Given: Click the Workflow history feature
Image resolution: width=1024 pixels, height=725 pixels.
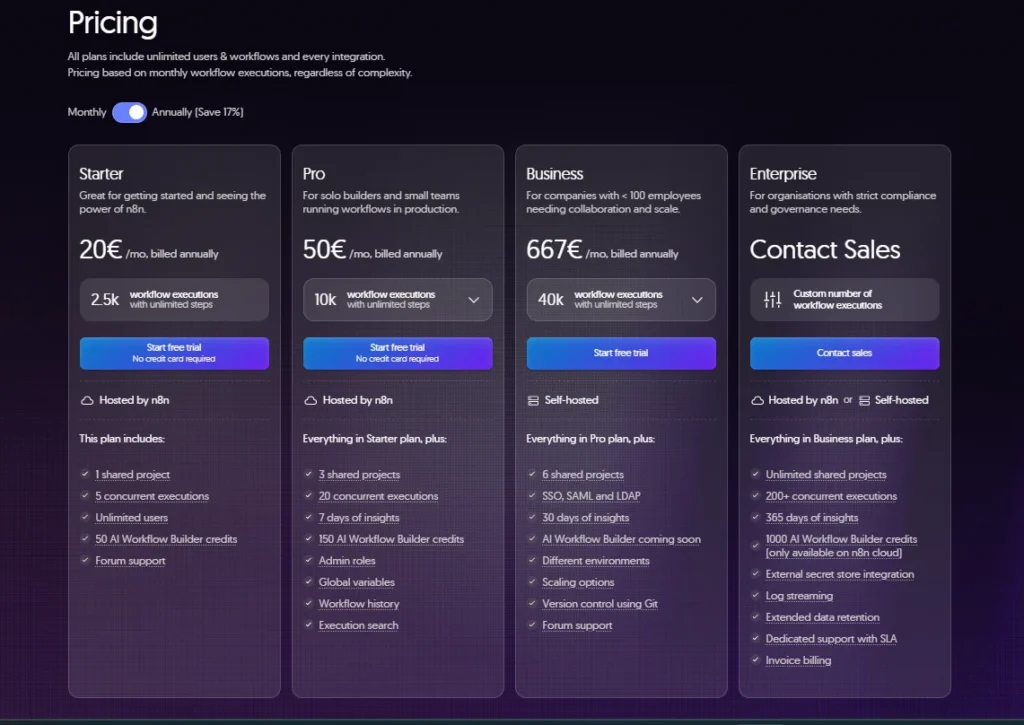Looking at the screenshot, I should (359, 604).
